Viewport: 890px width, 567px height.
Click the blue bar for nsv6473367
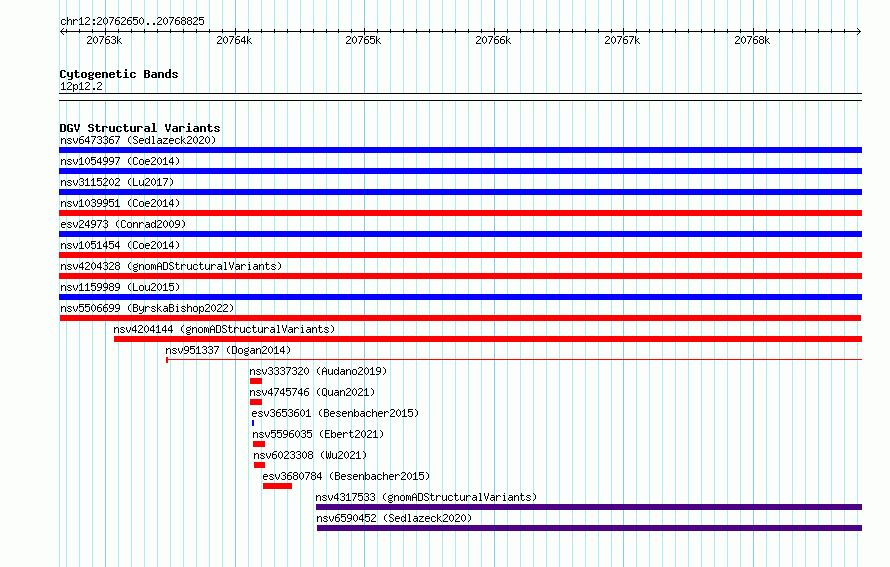tap(460, 150)
